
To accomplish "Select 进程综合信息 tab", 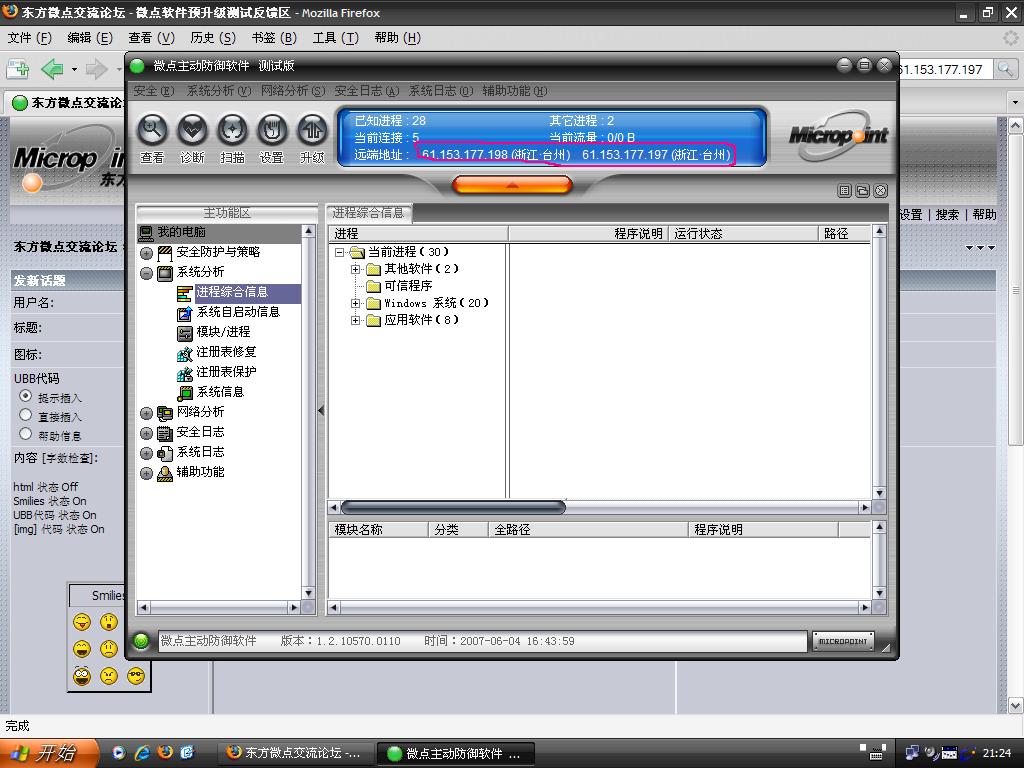I will (368, 213).
